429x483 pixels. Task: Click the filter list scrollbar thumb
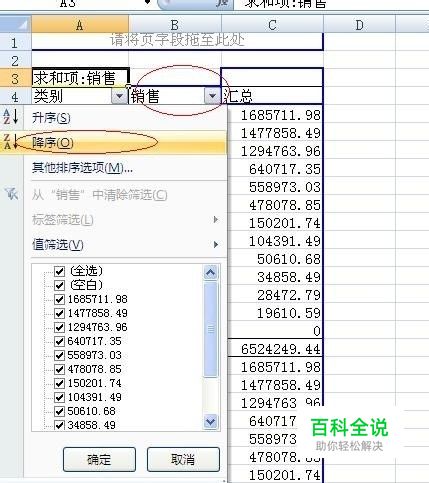pyautogui.click(x=210, y=329)
